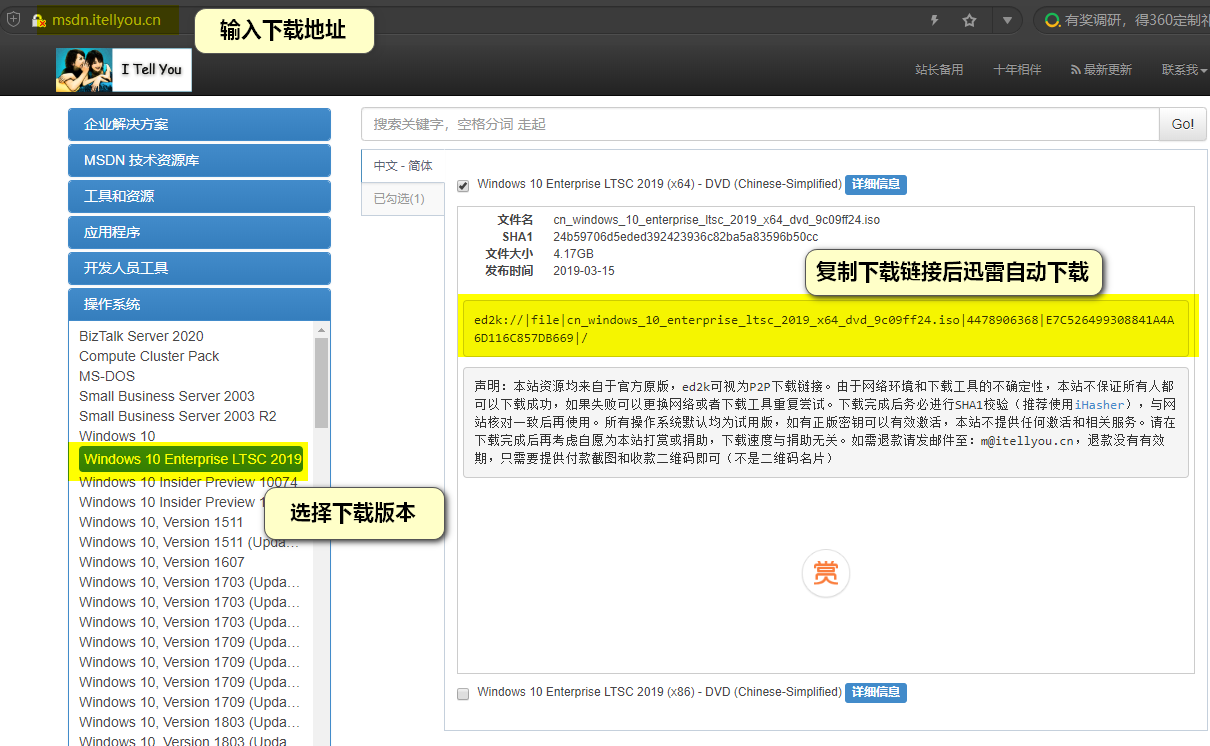
Task: Switch to the 中文 - 简体 tab
Action: pyautogui.click(x=403, y=166)
